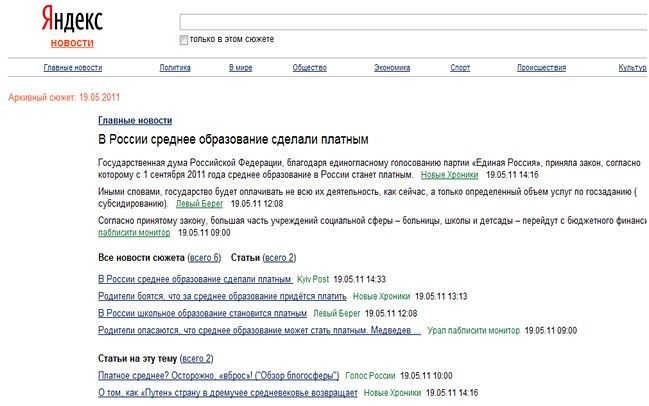The width and height of the screenshot is (649, 406).
Task: Open 'В России школьное образование становится платным'
Action: point(202,313)
